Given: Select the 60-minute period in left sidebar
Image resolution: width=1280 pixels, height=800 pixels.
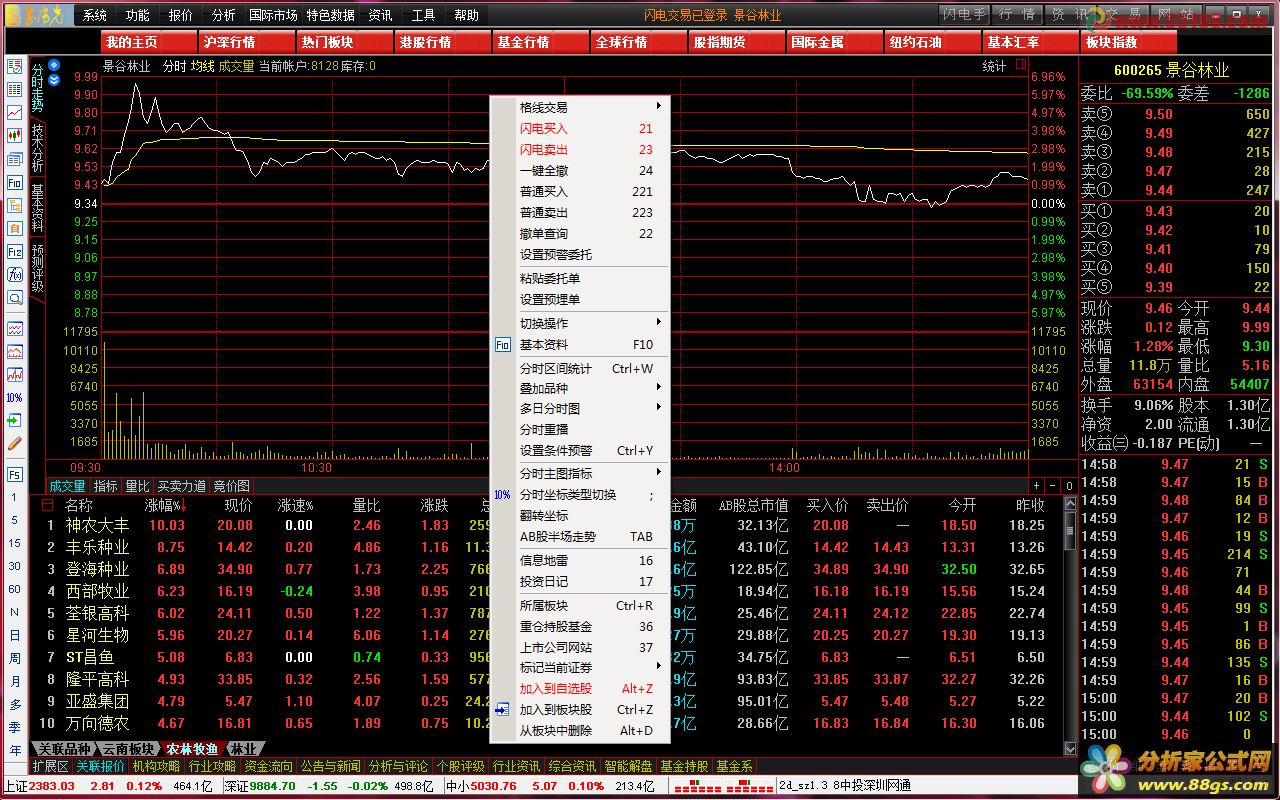Looking at the screenshot, I should (x=15, y=589).
